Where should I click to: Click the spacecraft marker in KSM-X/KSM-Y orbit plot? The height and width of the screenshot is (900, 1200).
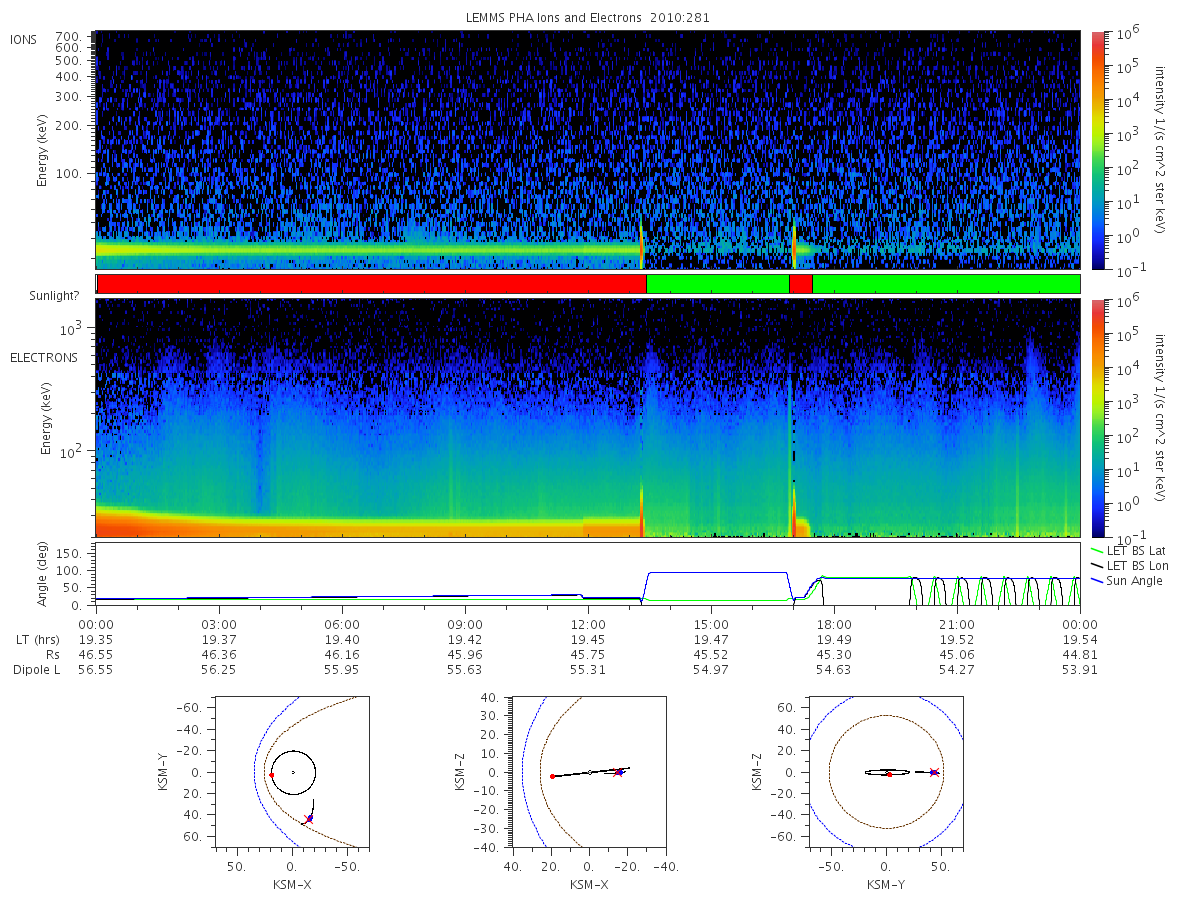pos(309,819)
